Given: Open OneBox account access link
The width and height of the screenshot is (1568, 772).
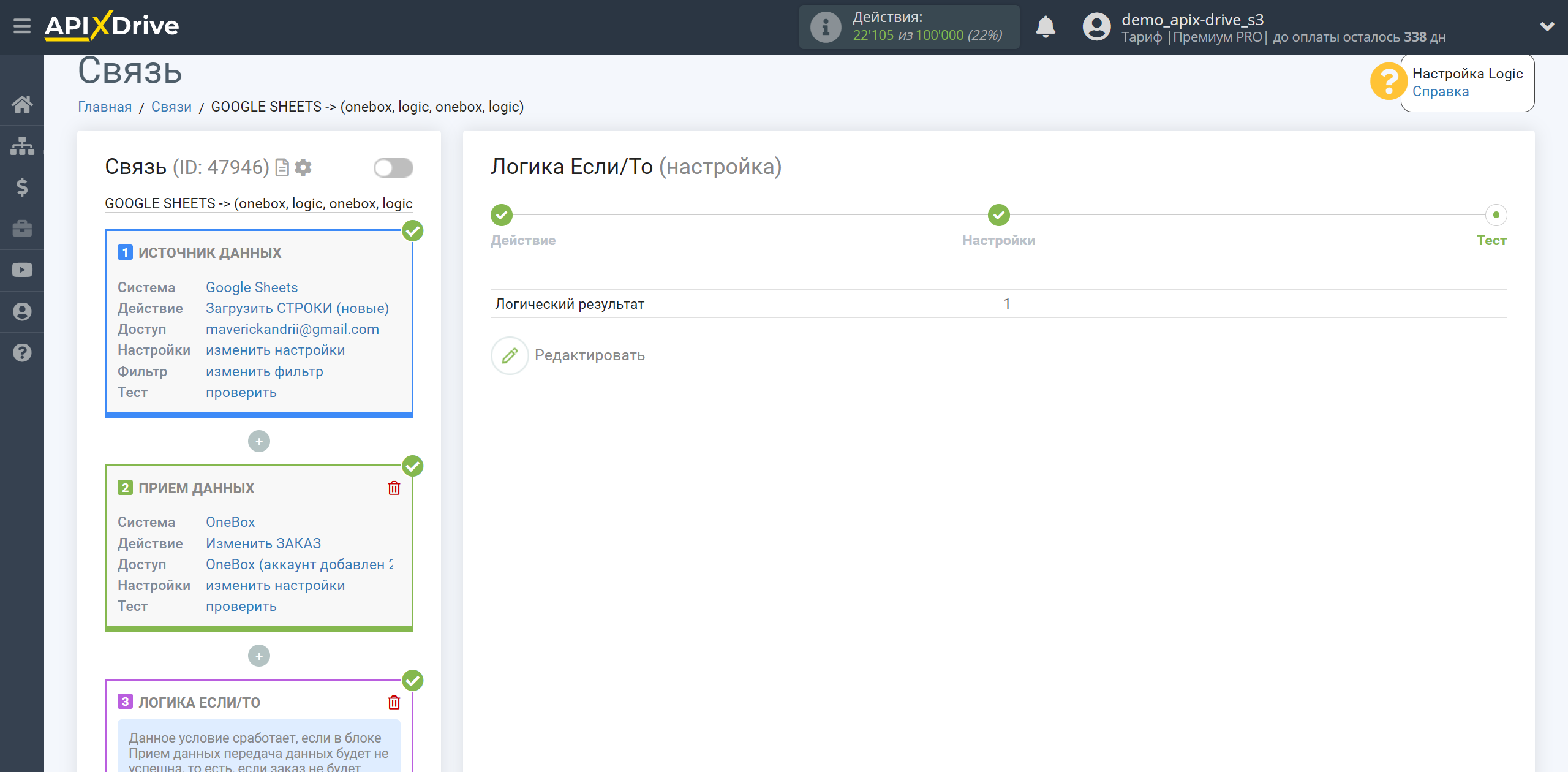Looking at the screenshot, I should tap(300, 564).
